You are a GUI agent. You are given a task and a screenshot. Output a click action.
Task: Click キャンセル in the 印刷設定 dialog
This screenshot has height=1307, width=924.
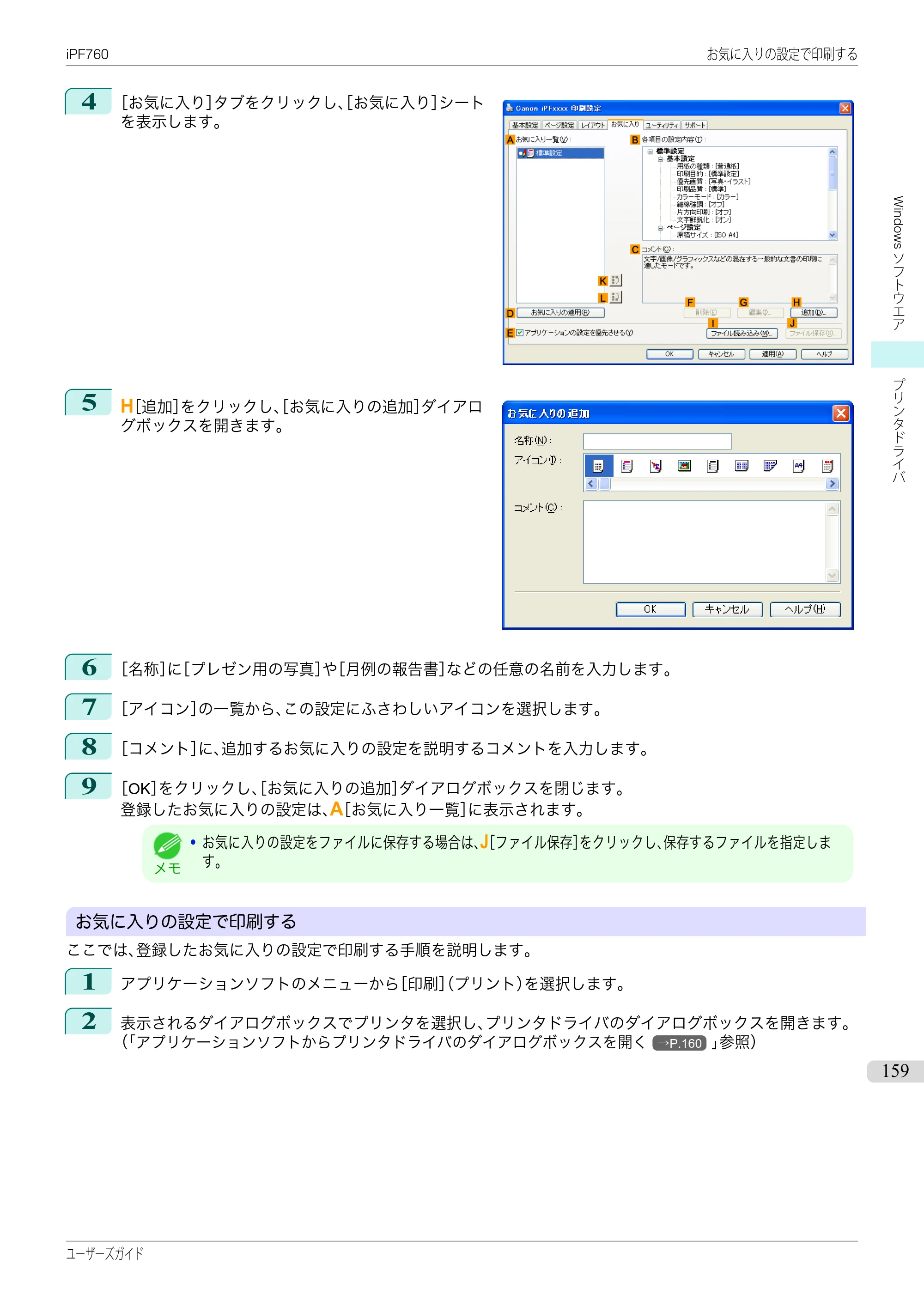pyautogui.click(x=721, y=354)
